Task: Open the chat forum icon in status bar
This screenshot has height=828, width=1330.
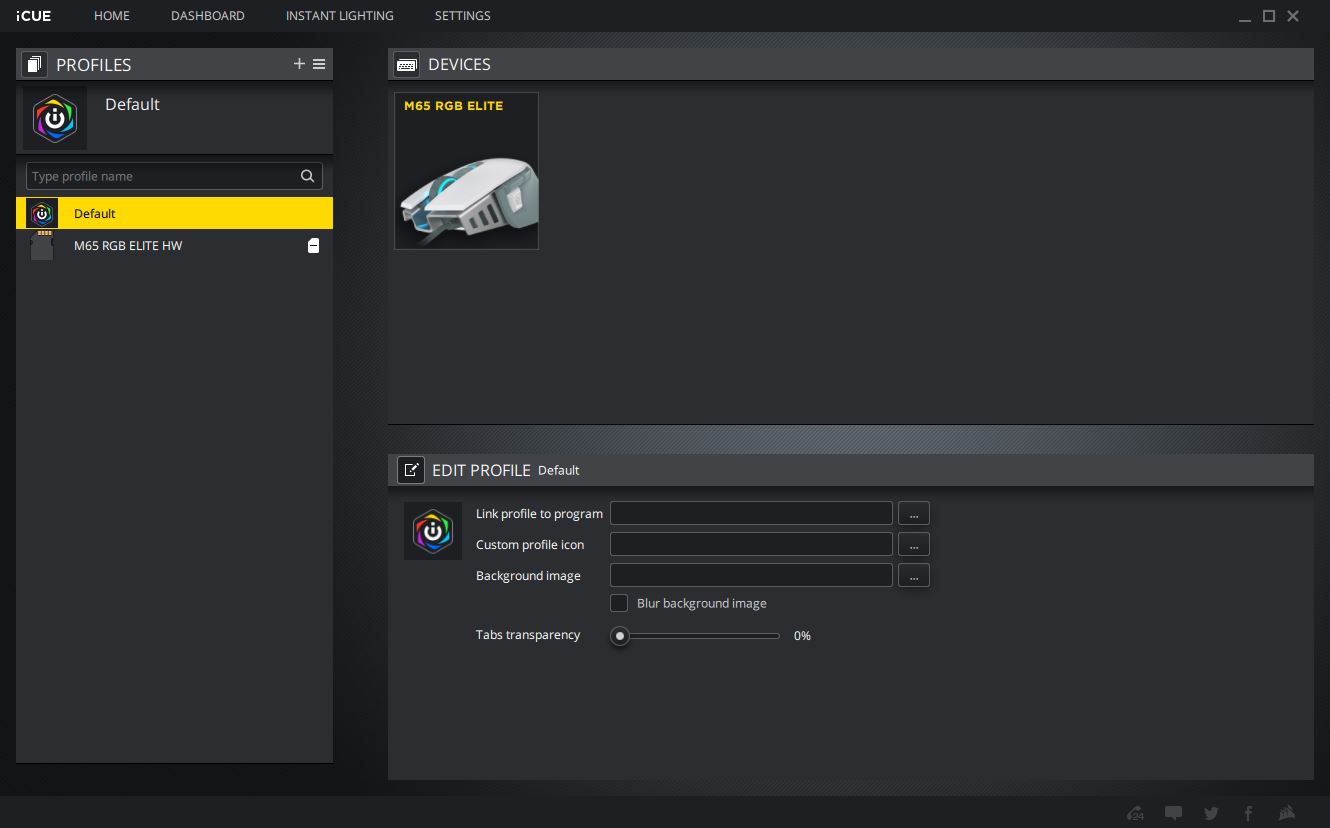Action: point(1173,813)
